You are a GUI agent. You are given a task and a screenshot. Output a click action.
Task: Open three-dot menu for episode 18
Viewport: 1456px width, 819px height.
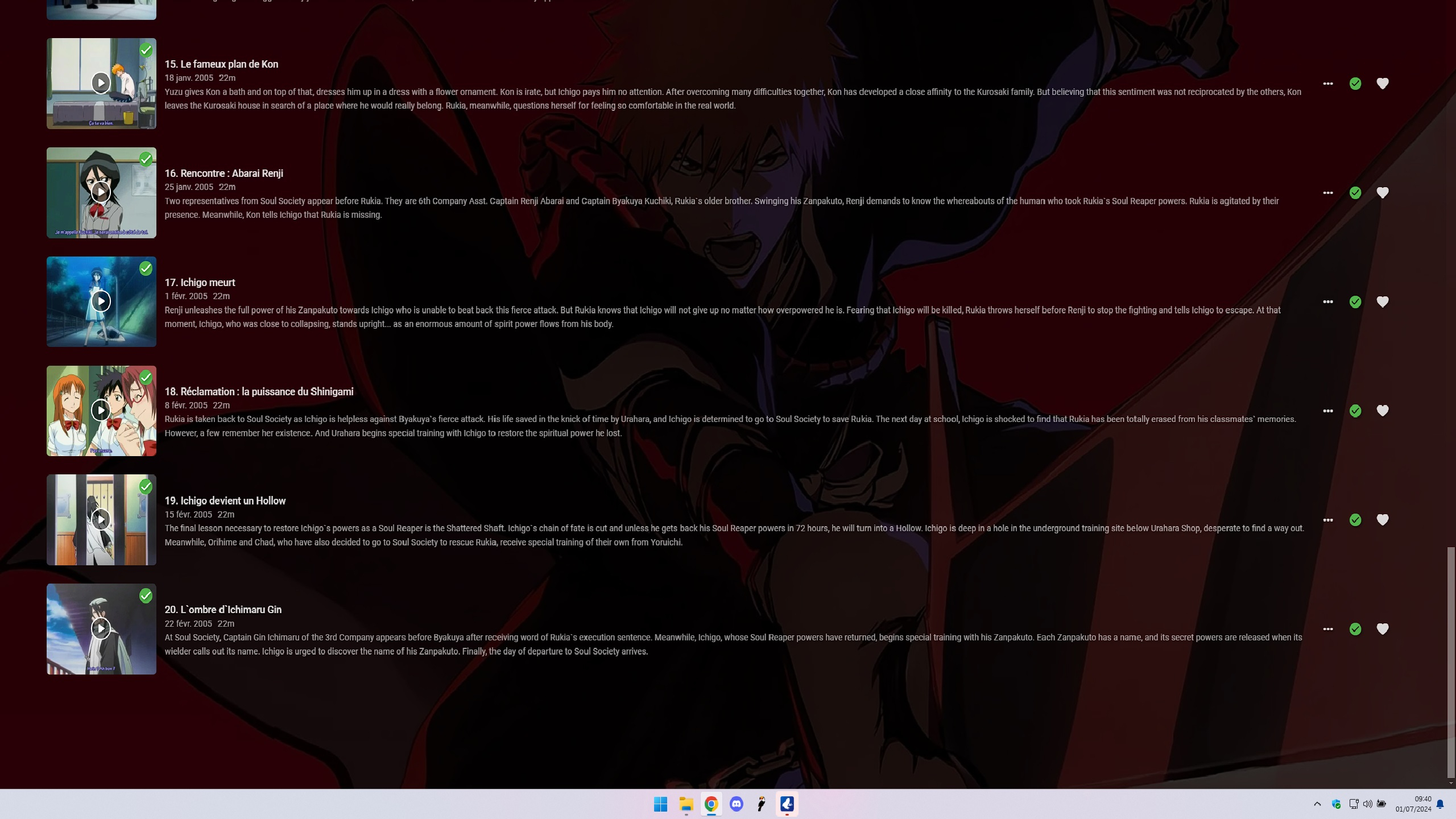tap(1328, 411)
